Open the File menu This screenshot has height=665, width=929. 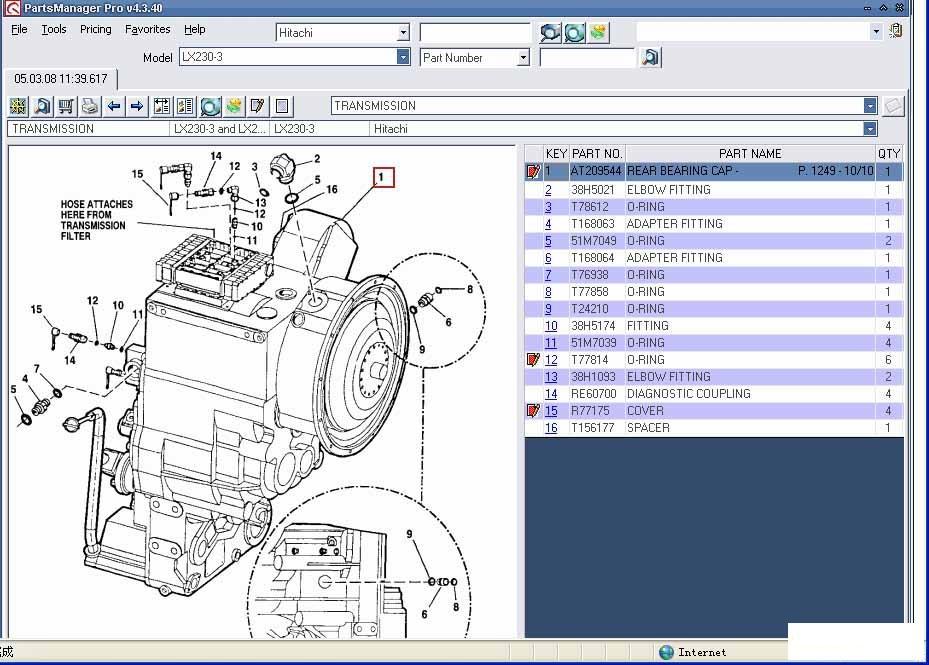19,29
